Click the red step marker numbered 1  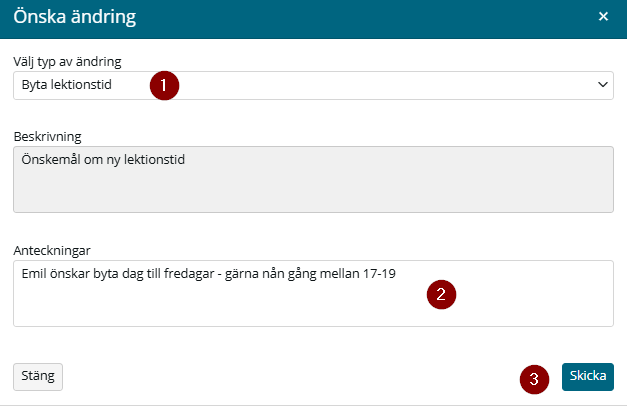click(164, 85)
